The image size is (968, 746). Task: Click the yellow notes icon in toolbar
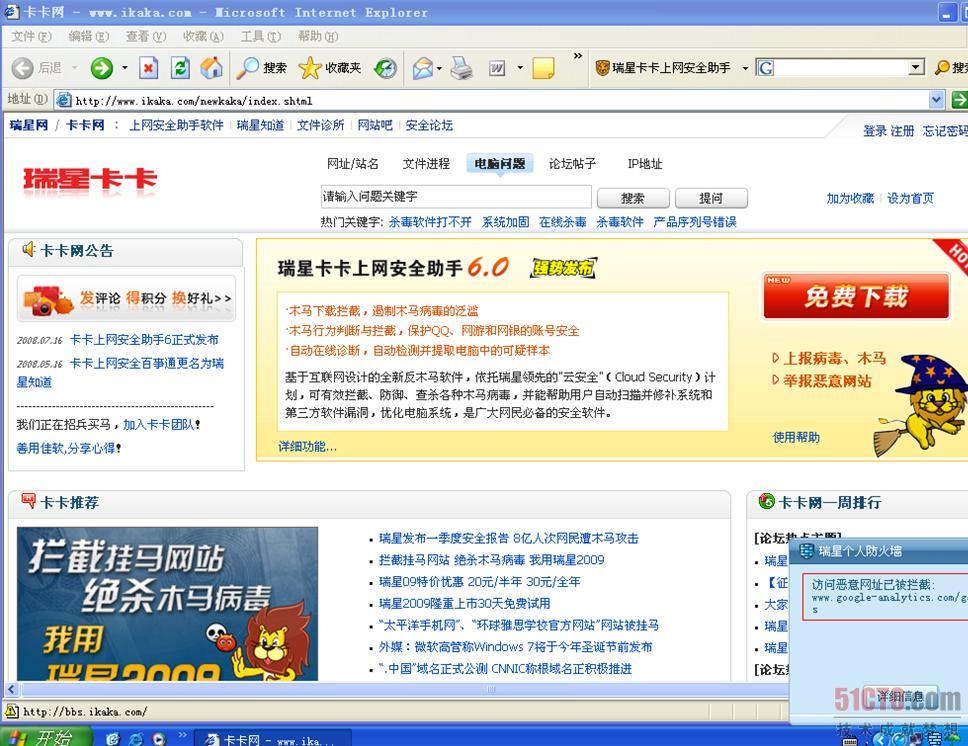543,68
